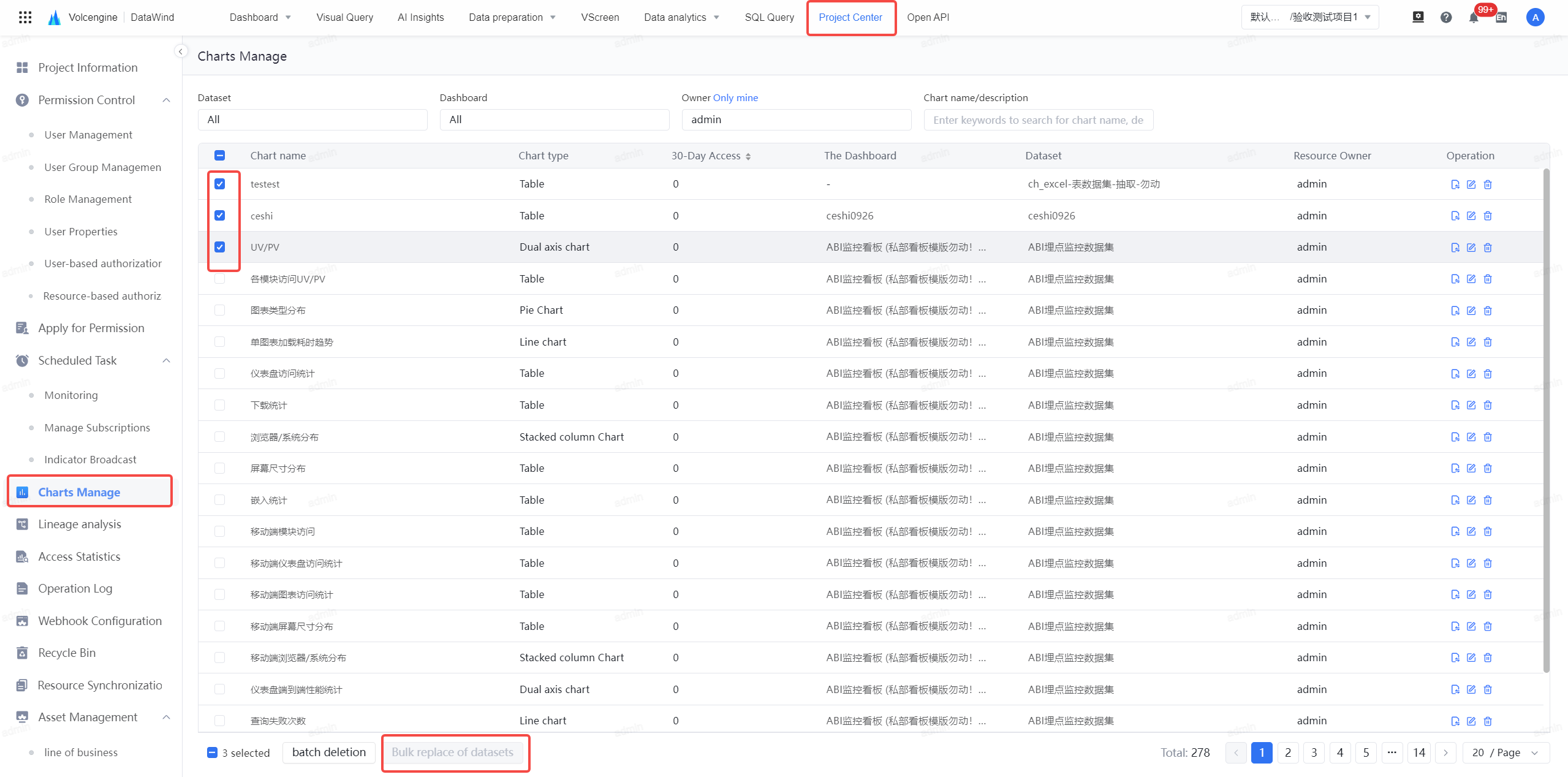The width and height of the screenshot is (1568, 777).
Task: Open the download center icon in header
Action: click(x=1418, y=17)
